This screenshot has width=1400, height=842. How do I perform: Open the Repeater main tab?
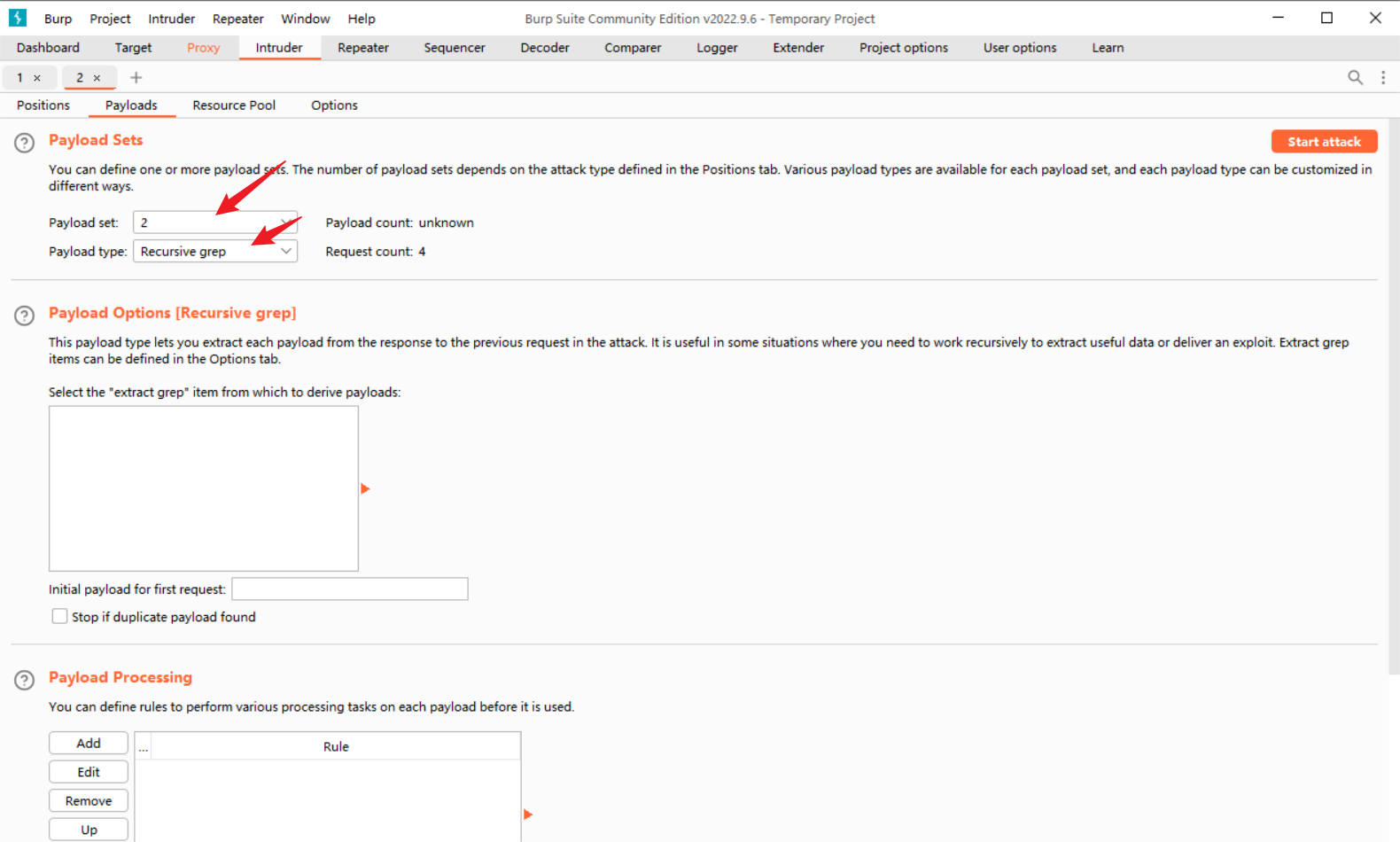point(362,48)
